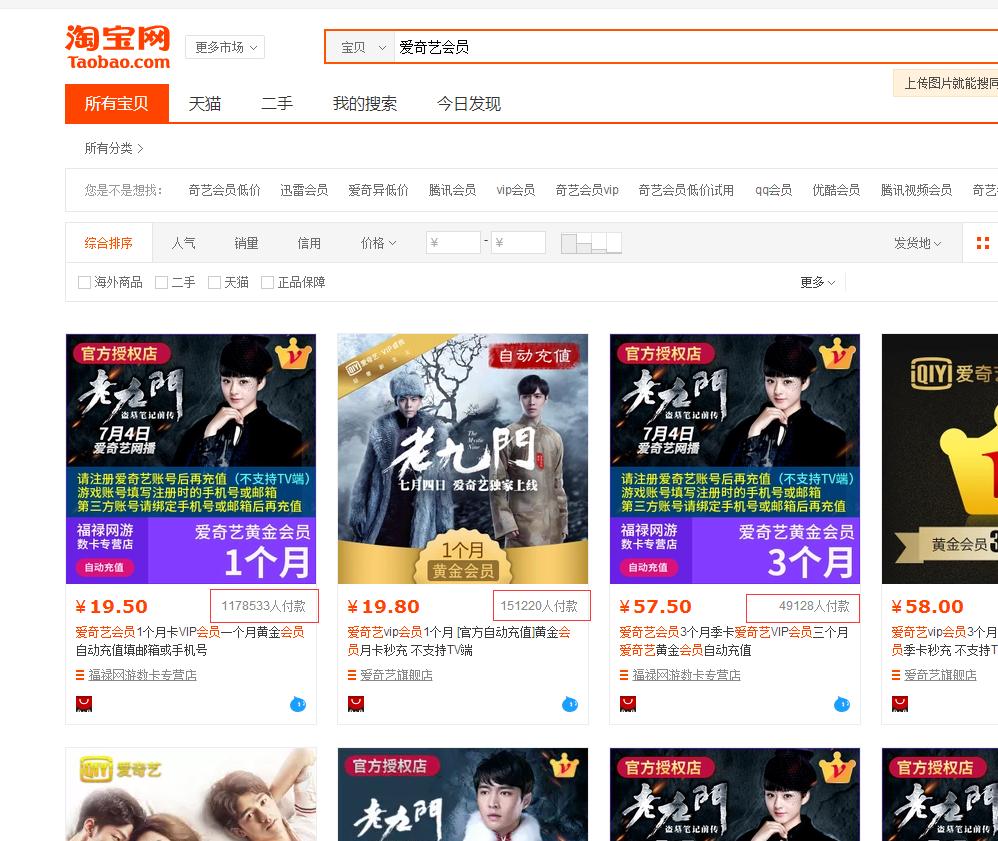The image size is (998, 841).
Task: Click the Taobao logo
Action: (118, 47)
